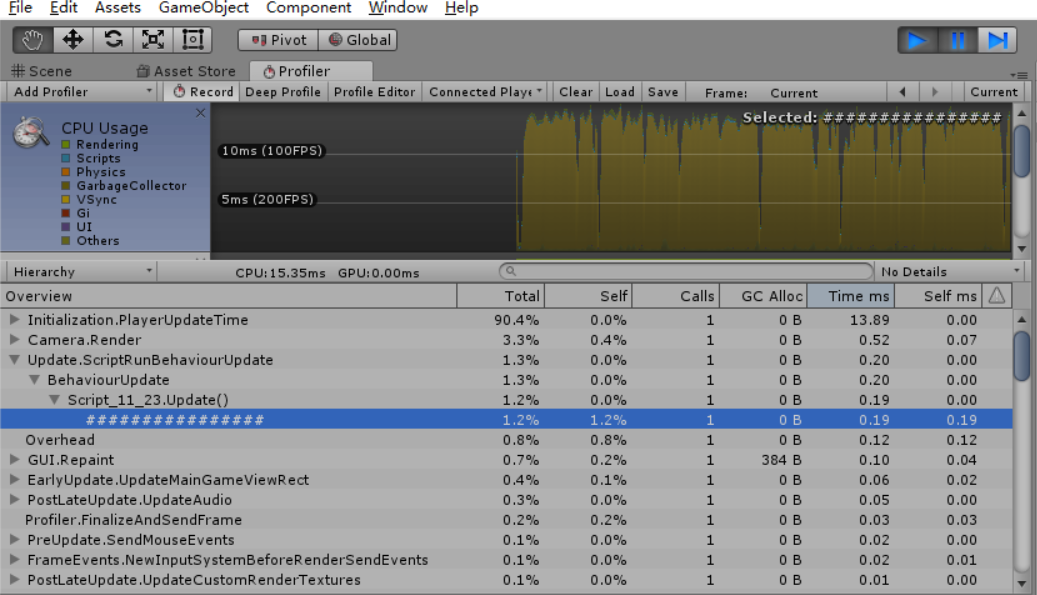
Task: Click the Save button
Action: (x=663, y=92)
